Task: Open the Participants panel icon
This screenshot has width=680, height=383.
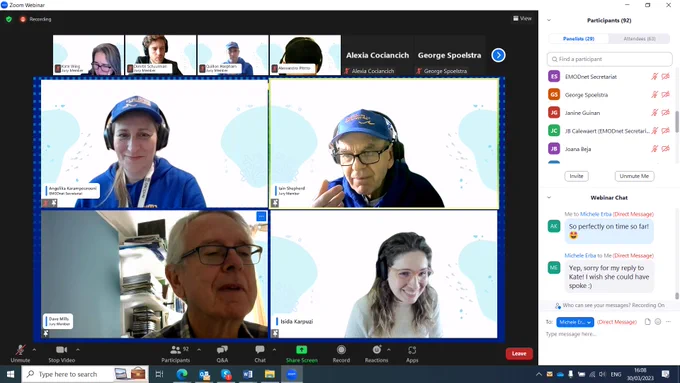Action: point(176,350)
